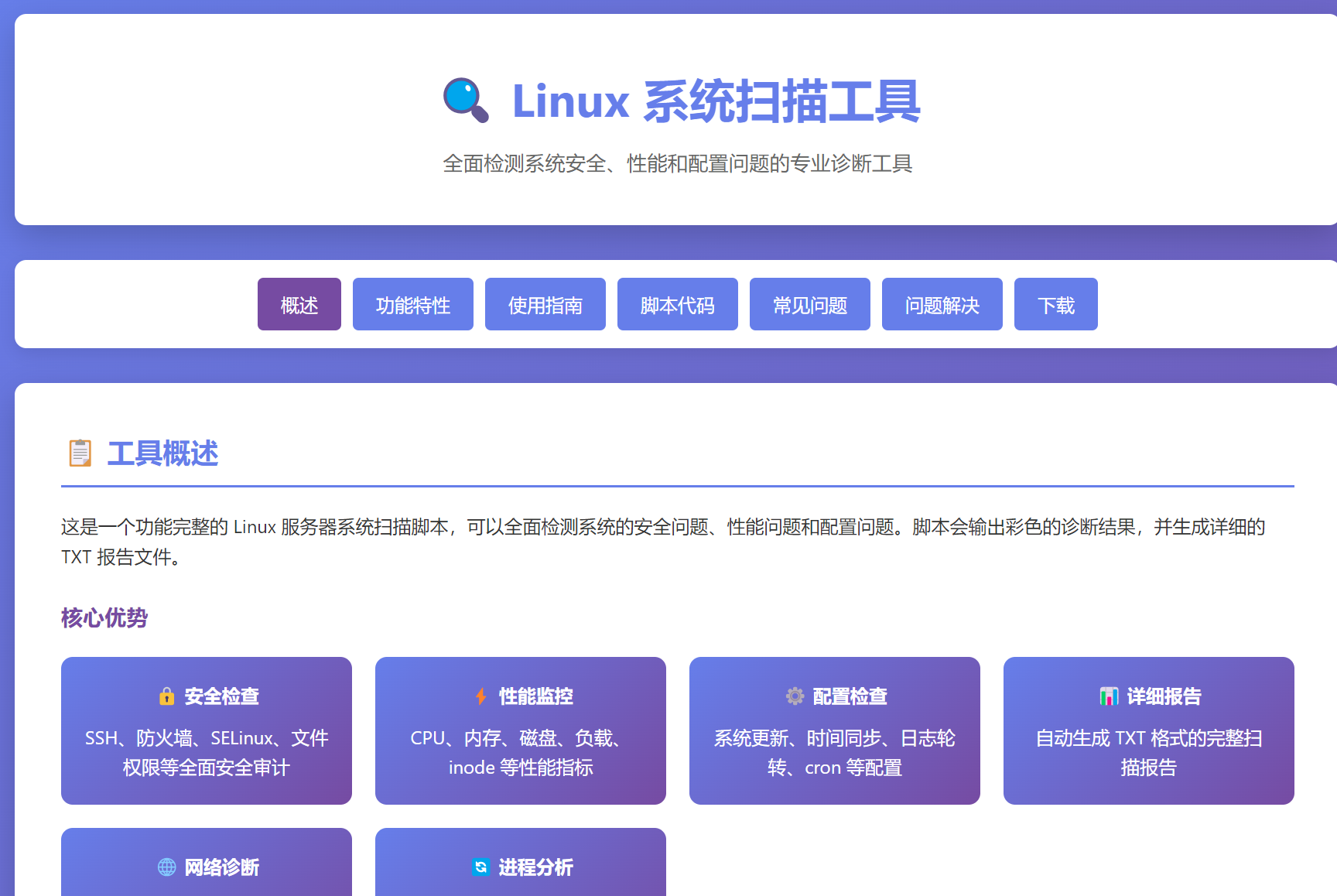Click the lightning icon on 性能监控 card
The height and width of the screenshot is (896, 1337).
(x=481, y=696)
